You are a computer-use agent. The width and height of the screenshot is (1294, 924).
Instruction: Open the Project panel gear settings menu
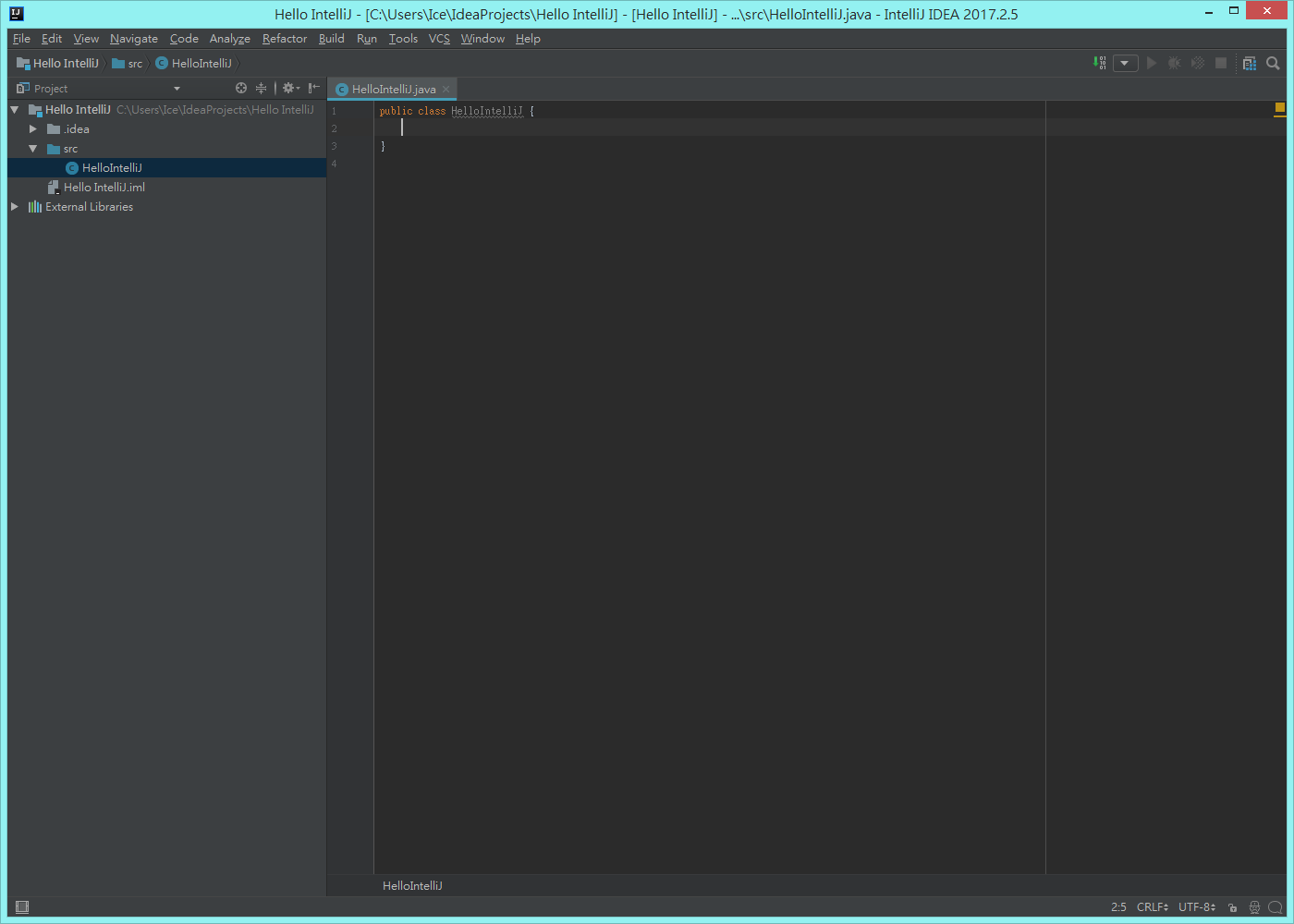pos(290,88)
